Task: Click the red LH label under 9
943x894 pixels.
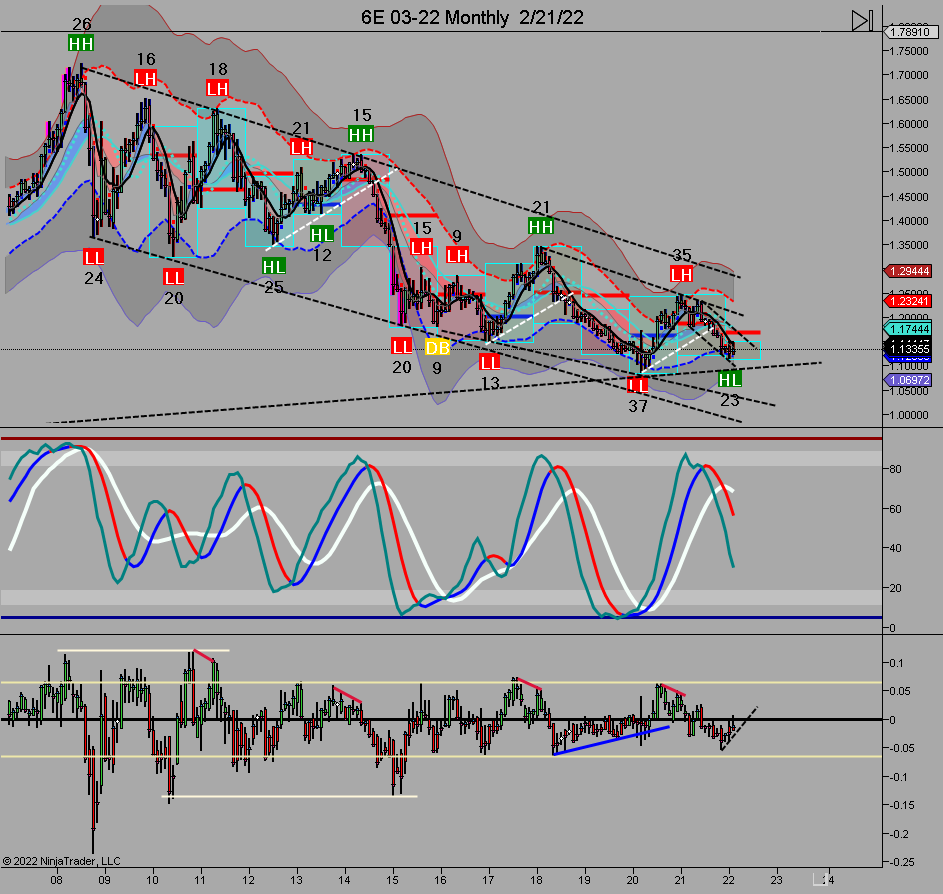Action: (457, 256)
